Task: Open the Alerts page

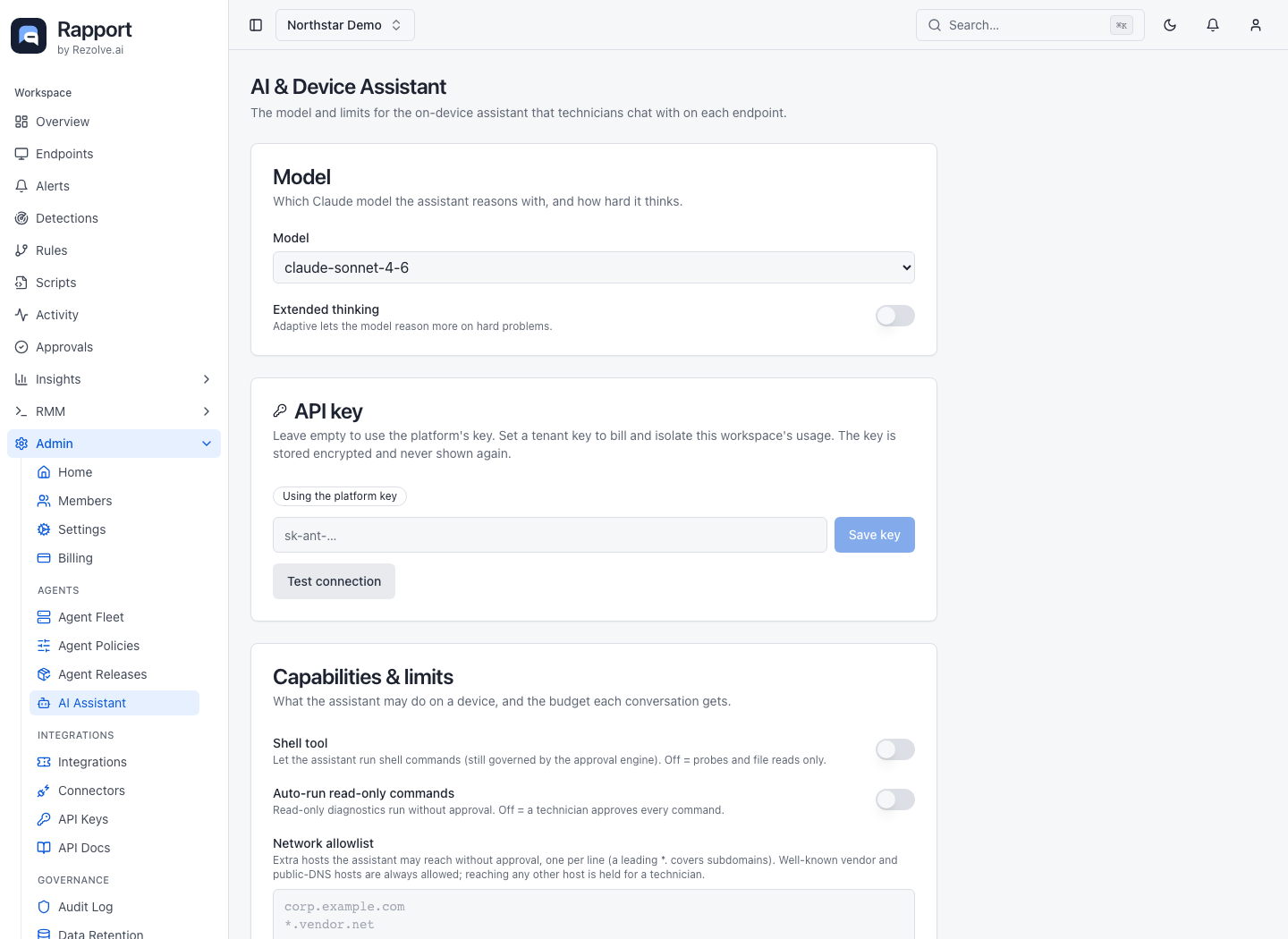Action: (x=114, y=186)
